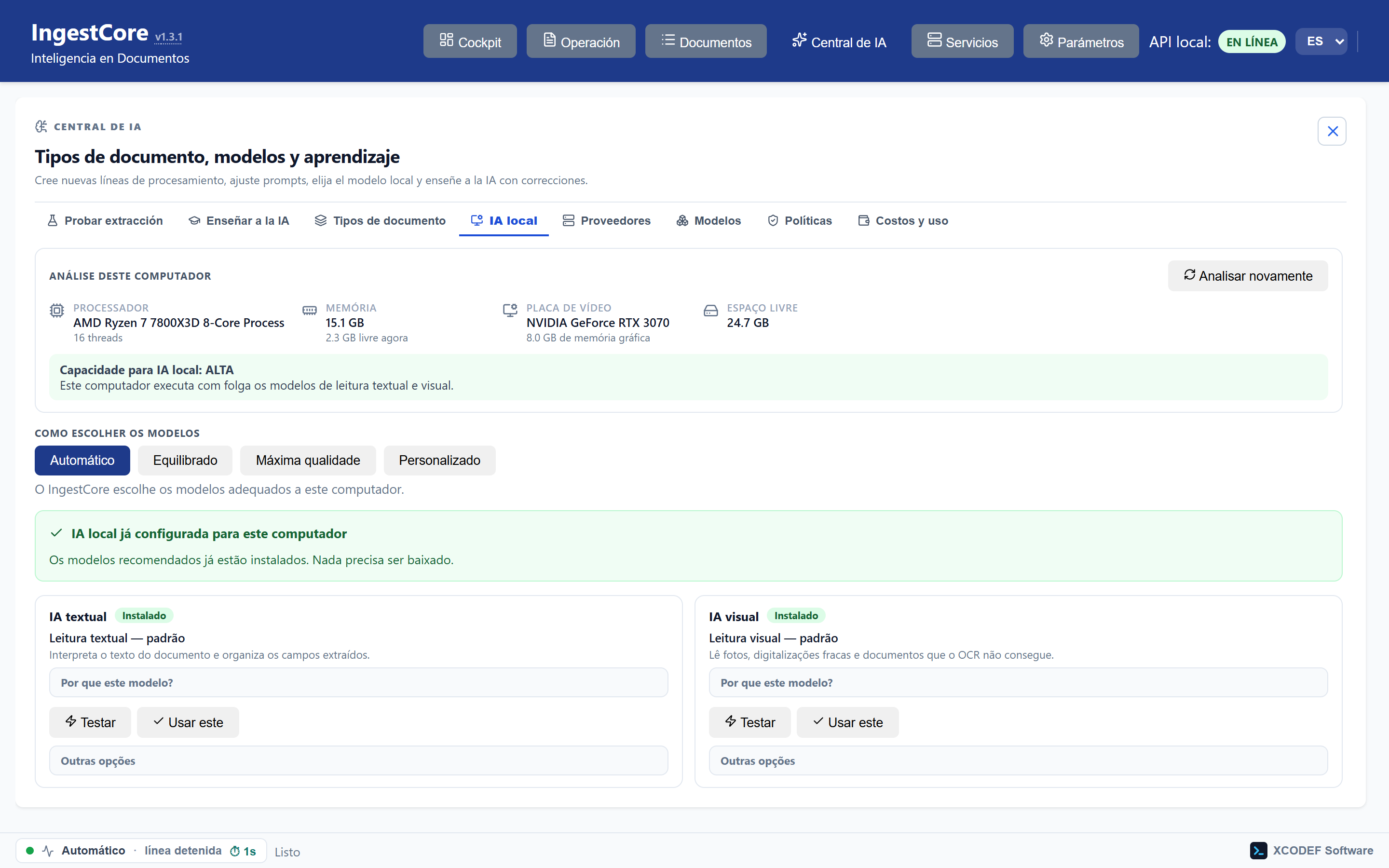Click the graduation cap icon on Enseñar a la IA
Image resolution: width=1389 pixels, height=868 pixels.
(194, 220)
